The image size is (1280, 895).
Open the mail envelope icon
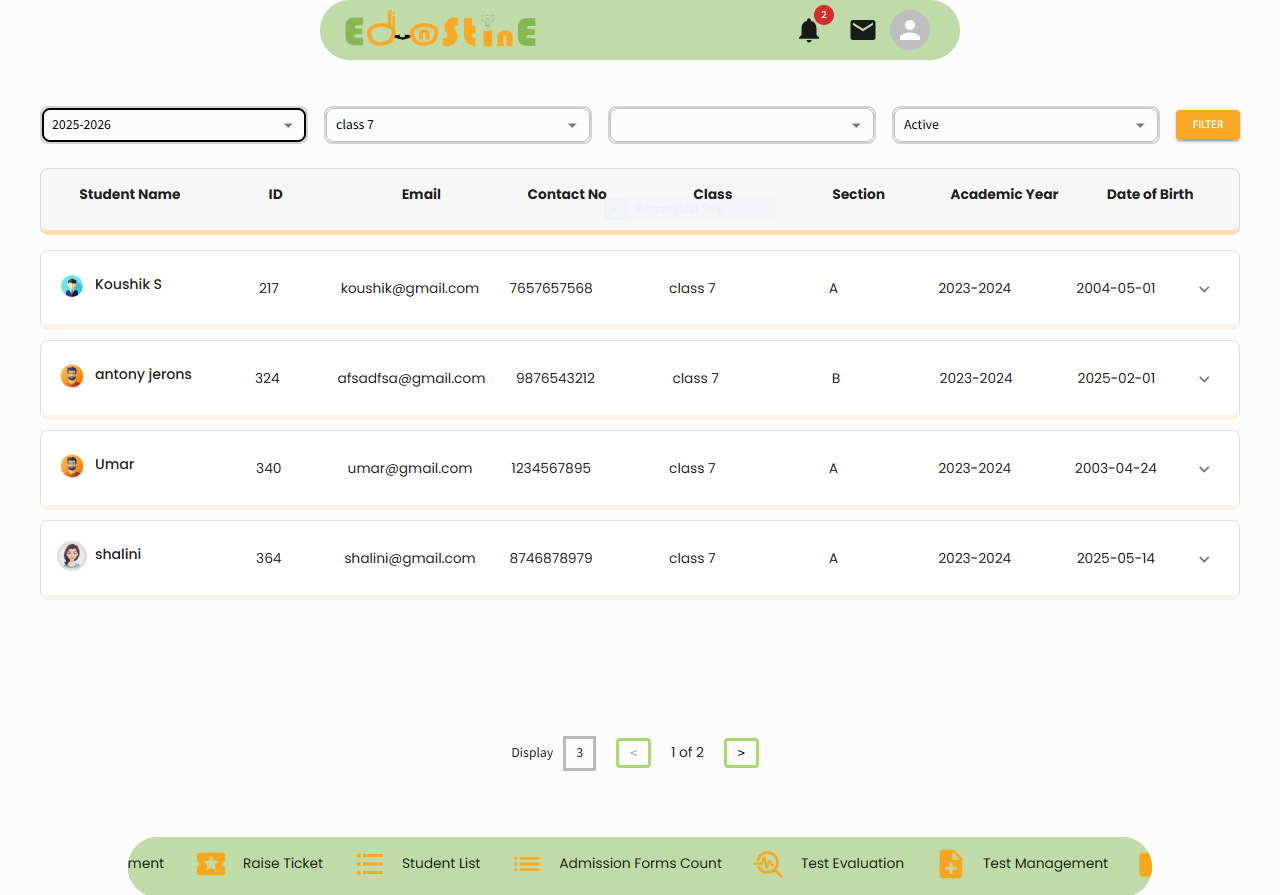point(862,30)
